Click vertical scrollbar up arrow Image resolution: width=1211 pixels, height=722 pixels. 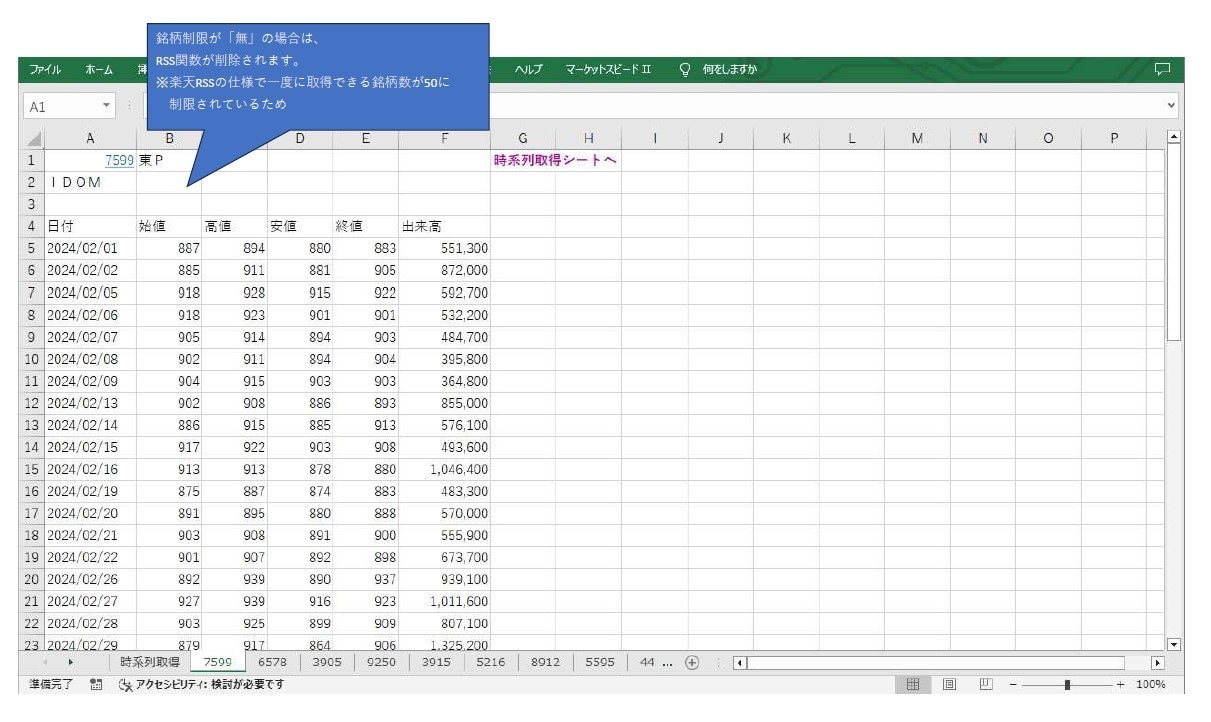coord(1174,136)
